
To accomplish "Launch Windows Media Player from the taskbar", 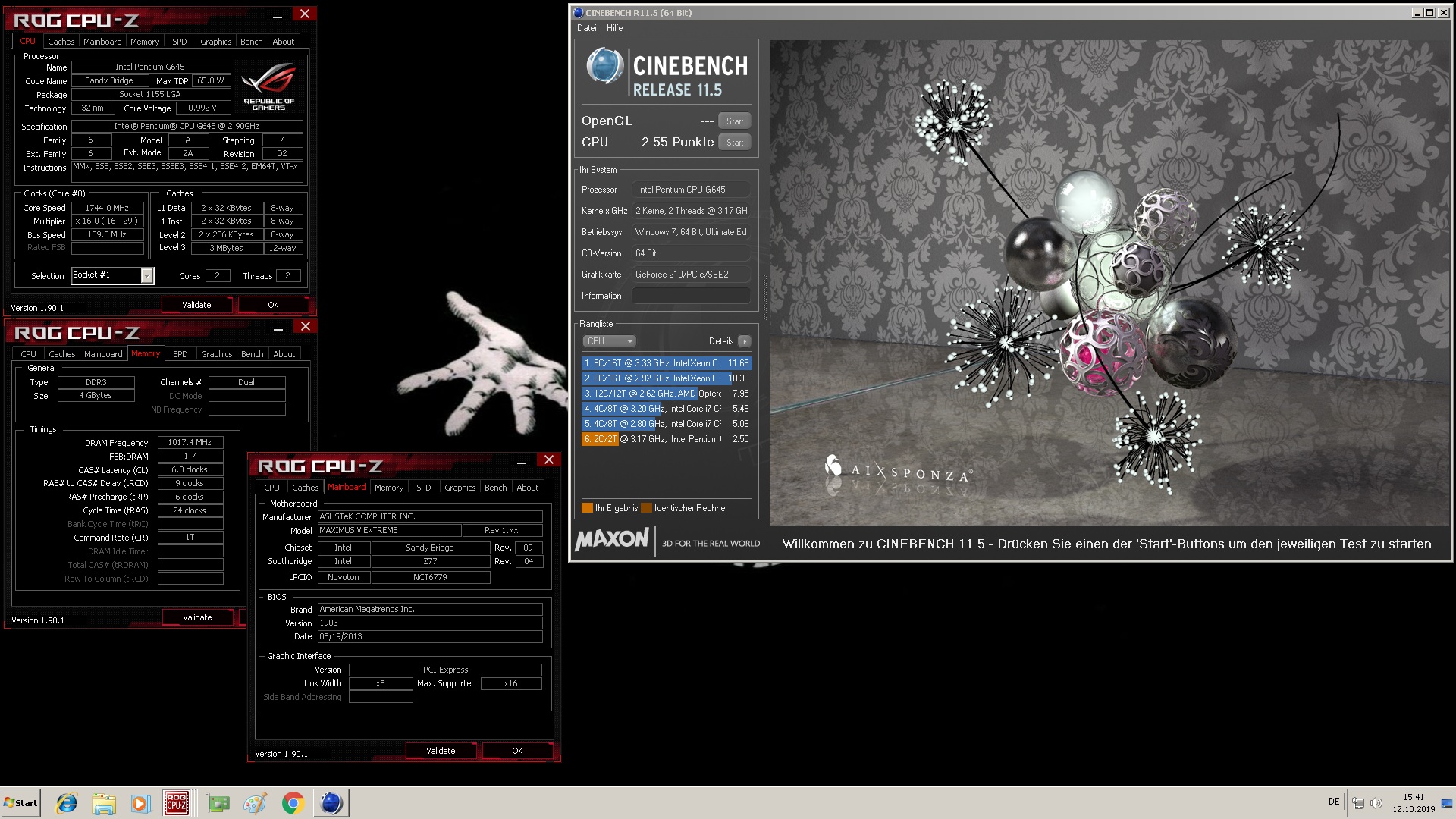I will tap(140, 803).
